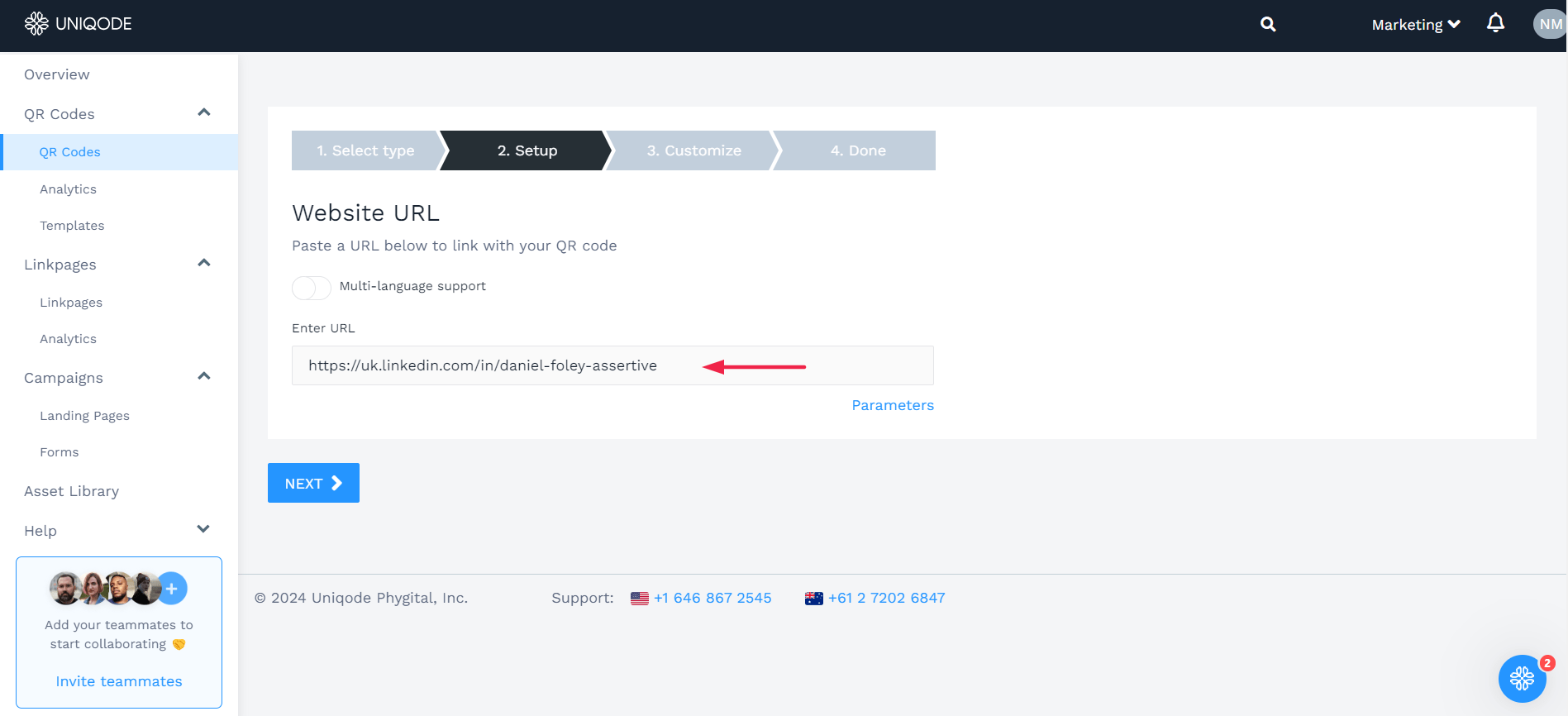Open the Parameters link
This screenshot has height=716, width=1568.
893,405
